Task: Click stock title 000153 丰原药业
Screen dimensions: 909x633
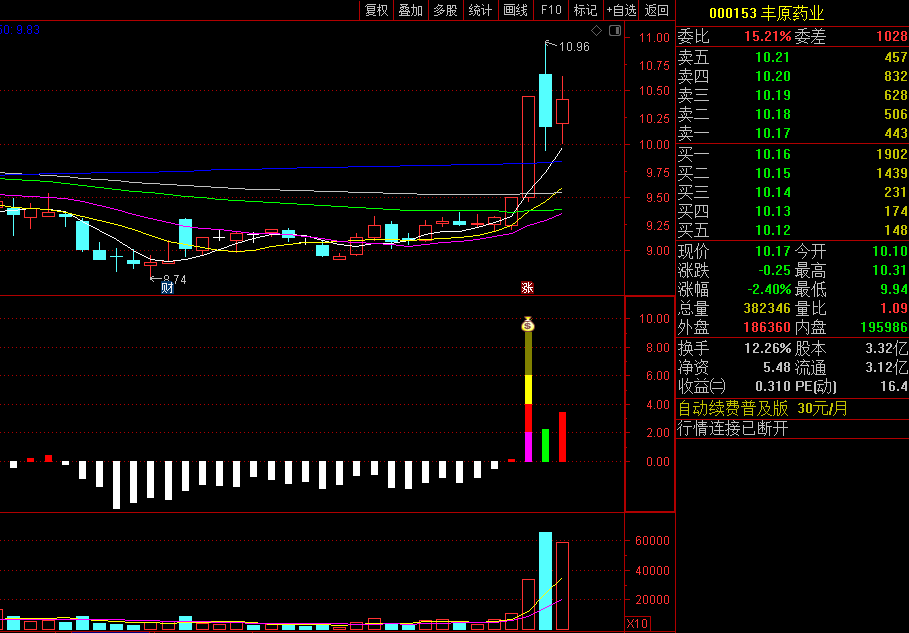Action: pyautogui.click(x=766, y=13)
